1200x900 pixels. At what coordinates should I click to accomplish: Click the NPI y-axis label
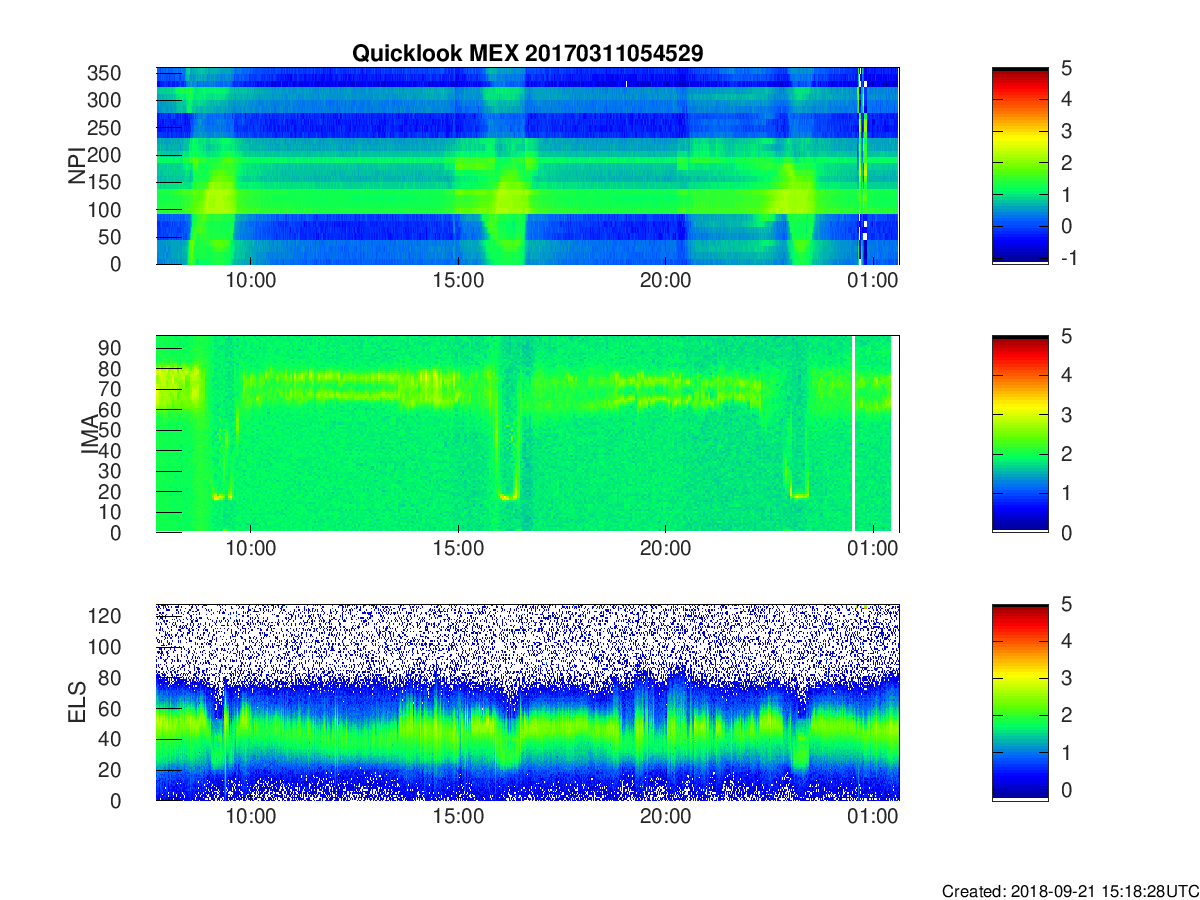pos(77,166)
